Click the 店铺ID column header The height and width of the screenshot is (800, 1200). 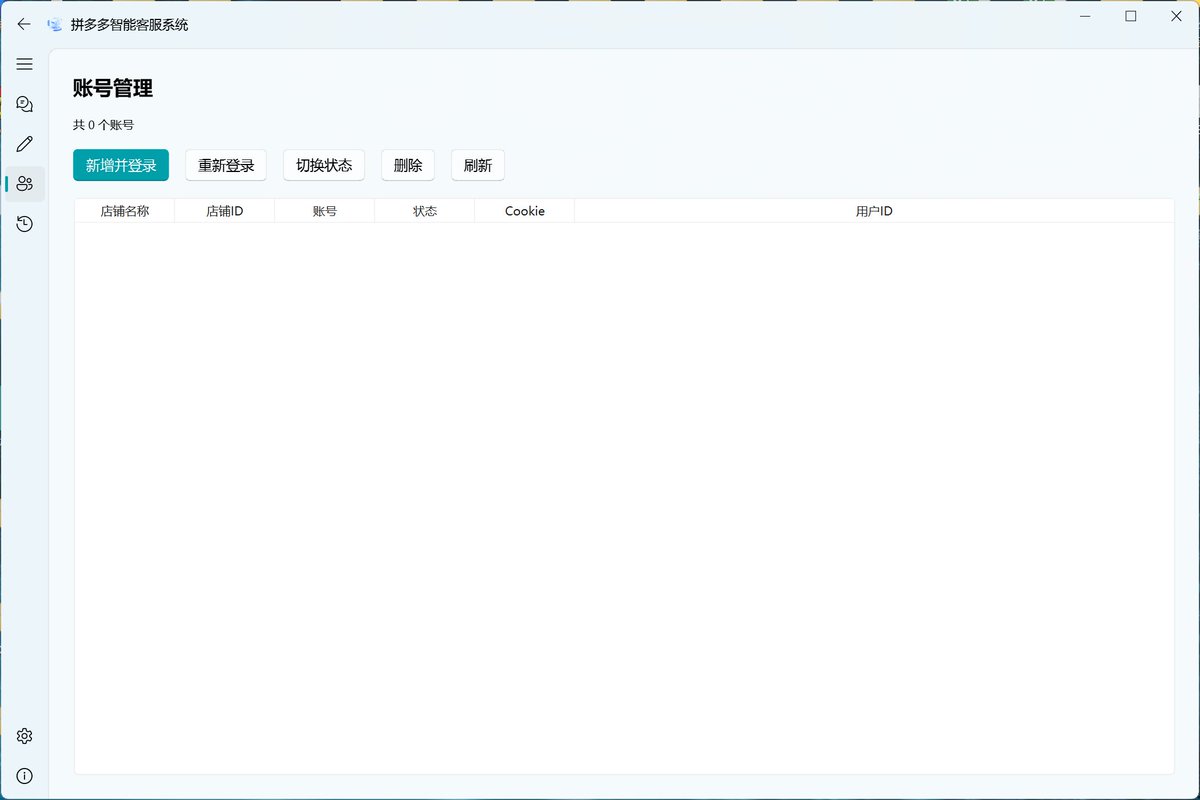click(x=225, y=211)
